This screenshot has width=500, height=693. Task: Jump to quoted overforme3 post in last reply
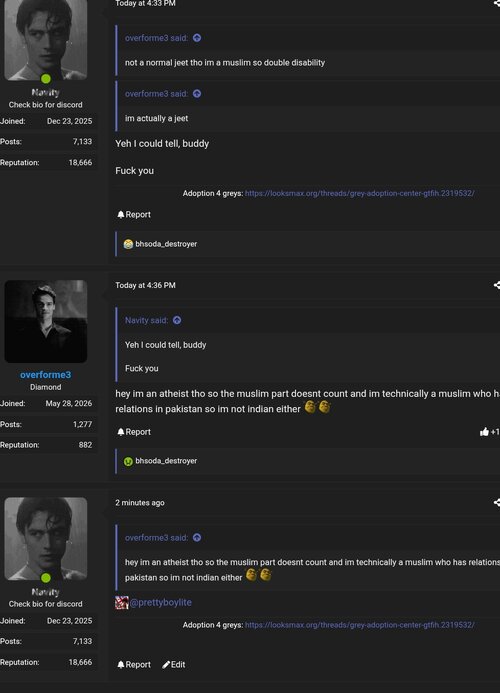(x=197, y=537)
